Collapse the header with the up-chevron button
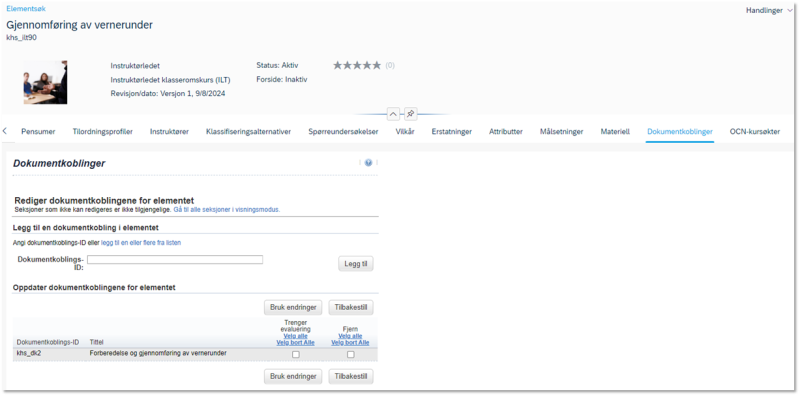 click(393, 115)
